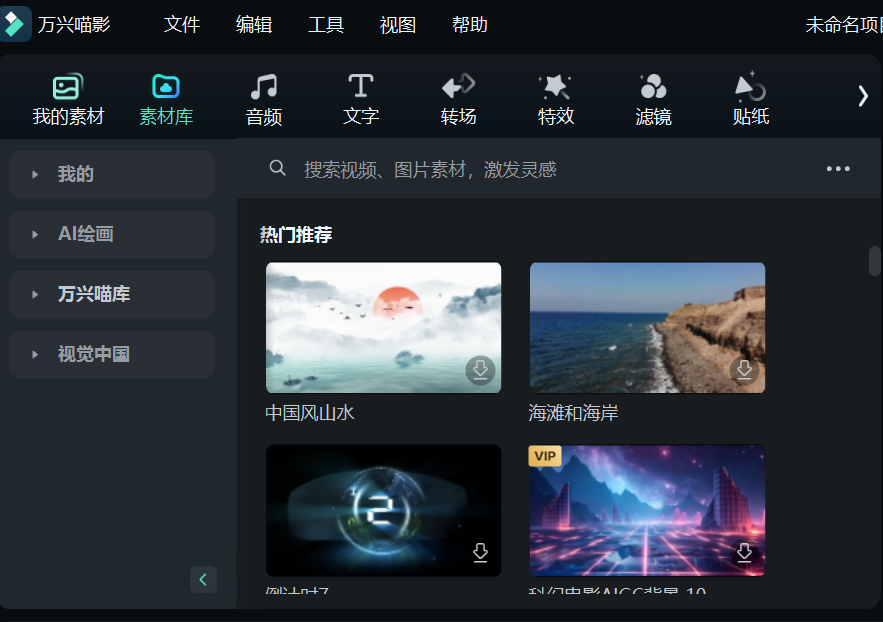Image resolution: width=883 pixels, height=622 pixels.
Task: Expand the 视觉中国 section
Action: pyautogui.click(x=111, y=354)
